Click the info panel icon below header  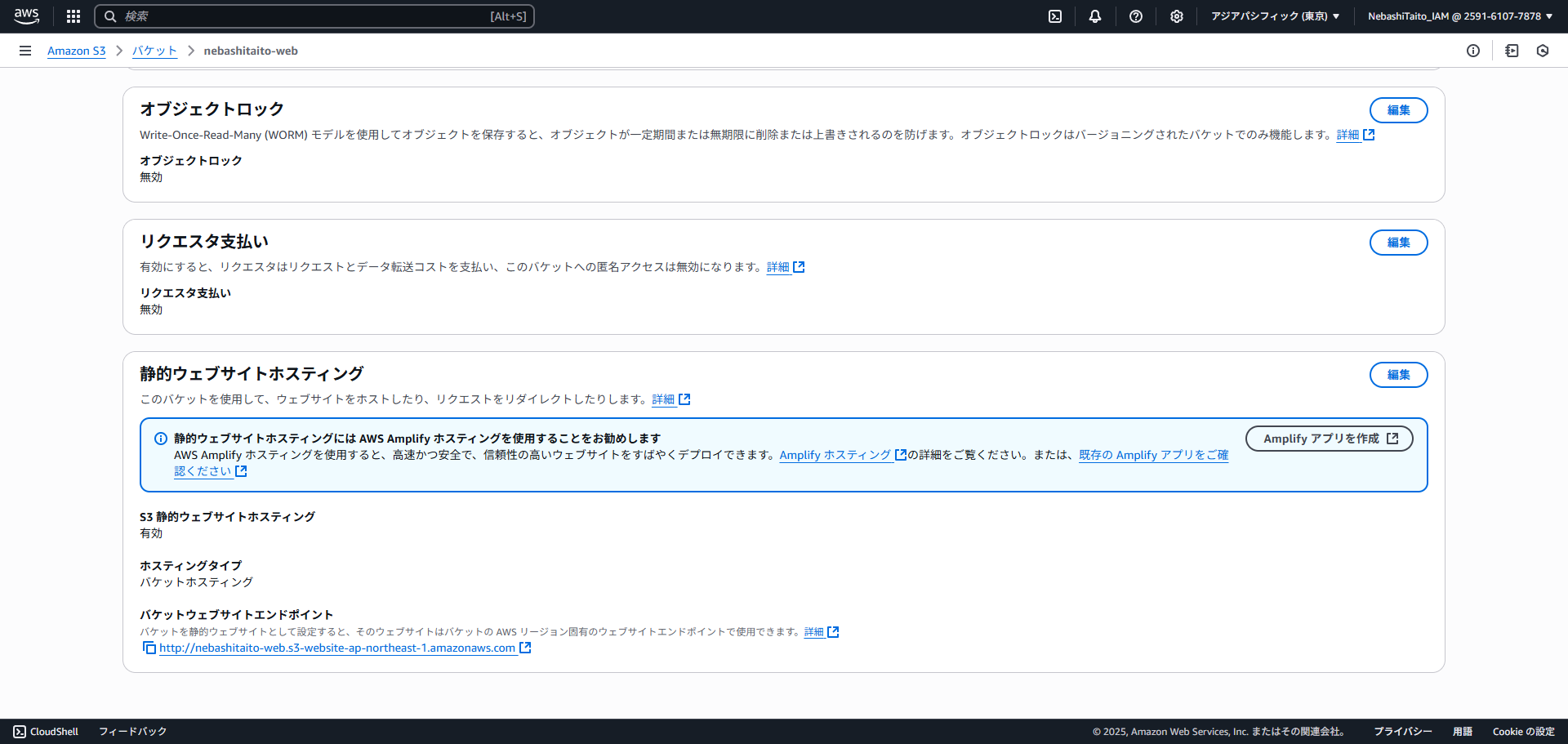pyautogui.click(x=1473, y=51)
